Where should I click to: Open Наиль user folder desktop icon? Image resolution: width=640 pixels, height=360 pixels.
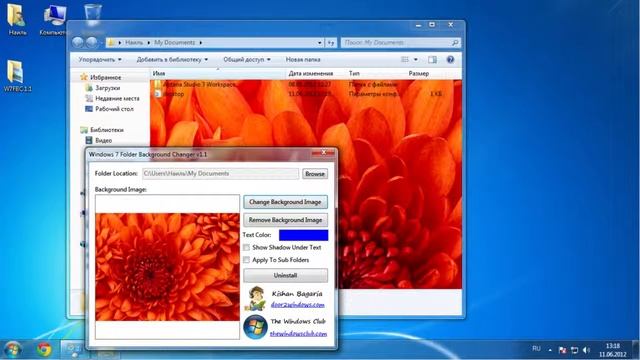pos(17,19)
